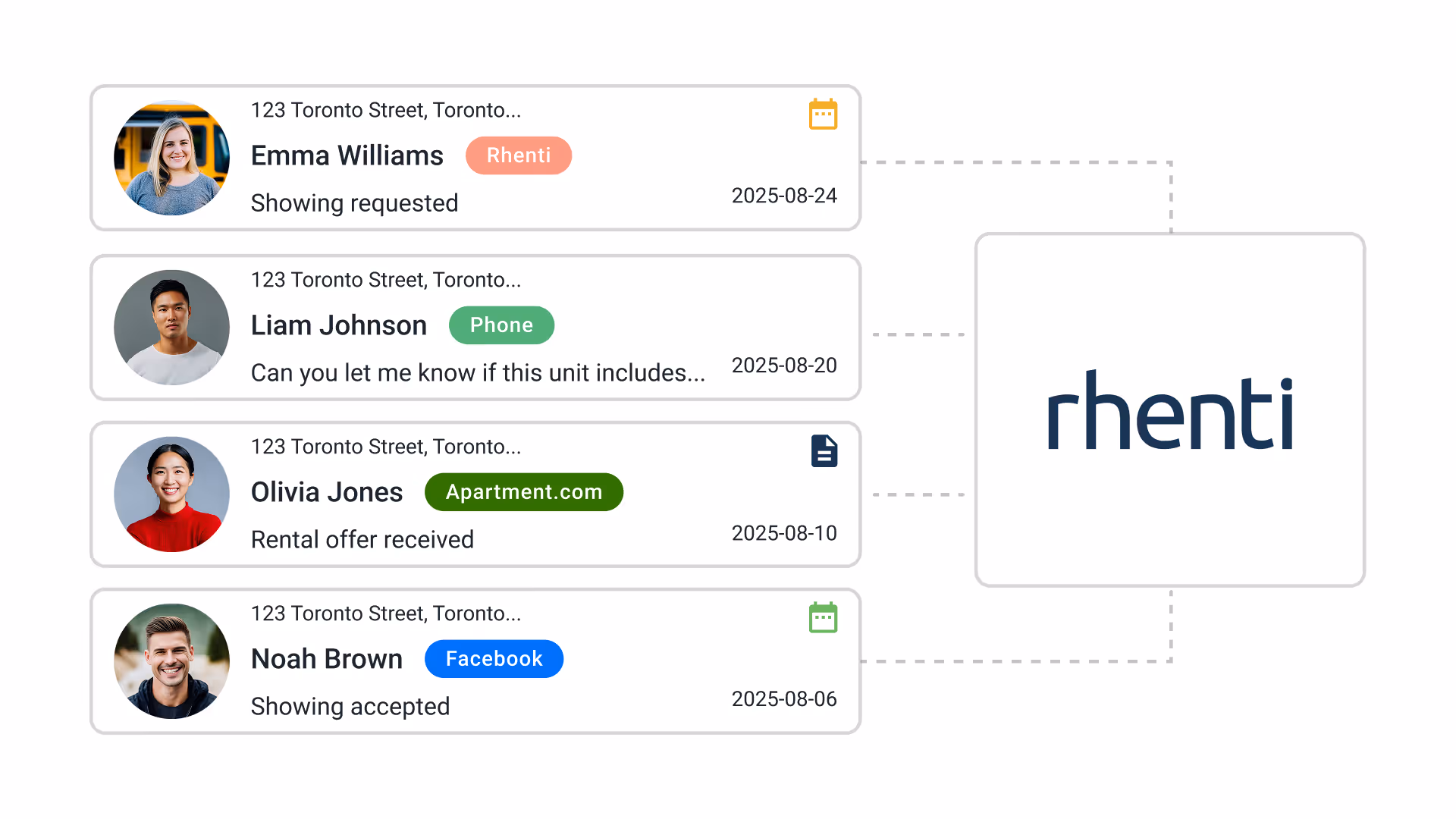Open Olivia Jones profile photo
This screenshot has height=819, width=1456.
click(171, 494)
